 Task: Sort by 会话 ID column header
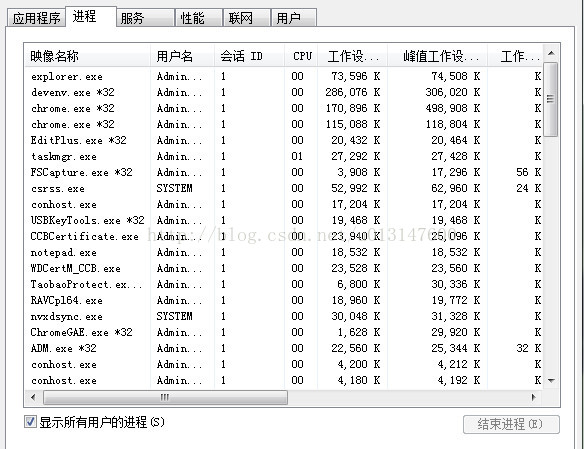tap(250, 56)
